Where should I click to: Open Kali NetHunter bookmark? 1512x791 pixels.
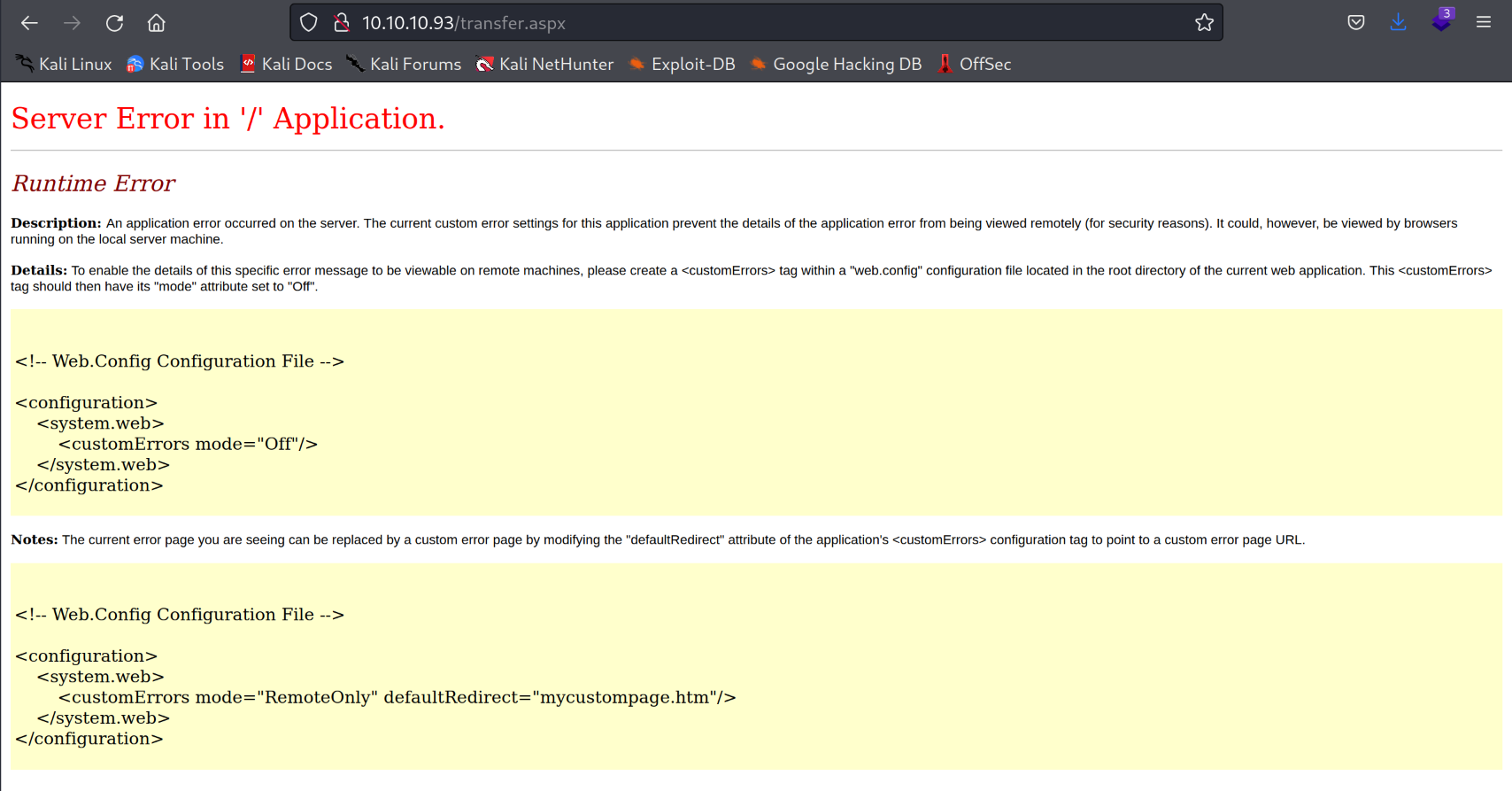[544, 64]
